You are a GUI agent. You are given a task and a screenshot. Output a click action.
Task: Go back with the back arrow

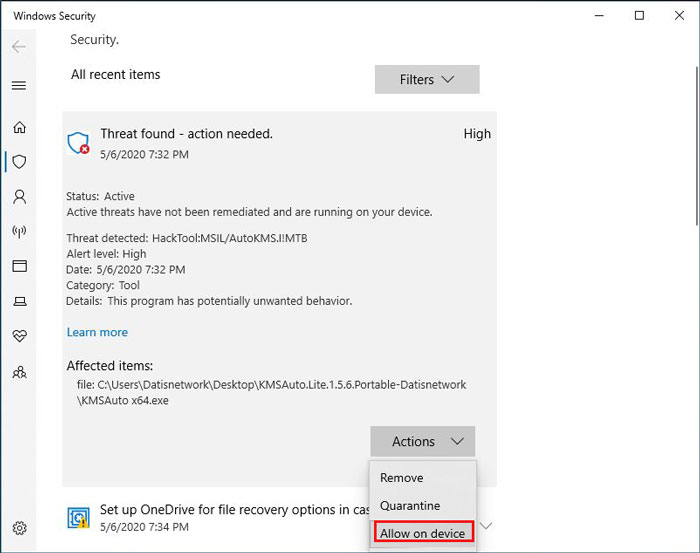[x=19, y=46]
